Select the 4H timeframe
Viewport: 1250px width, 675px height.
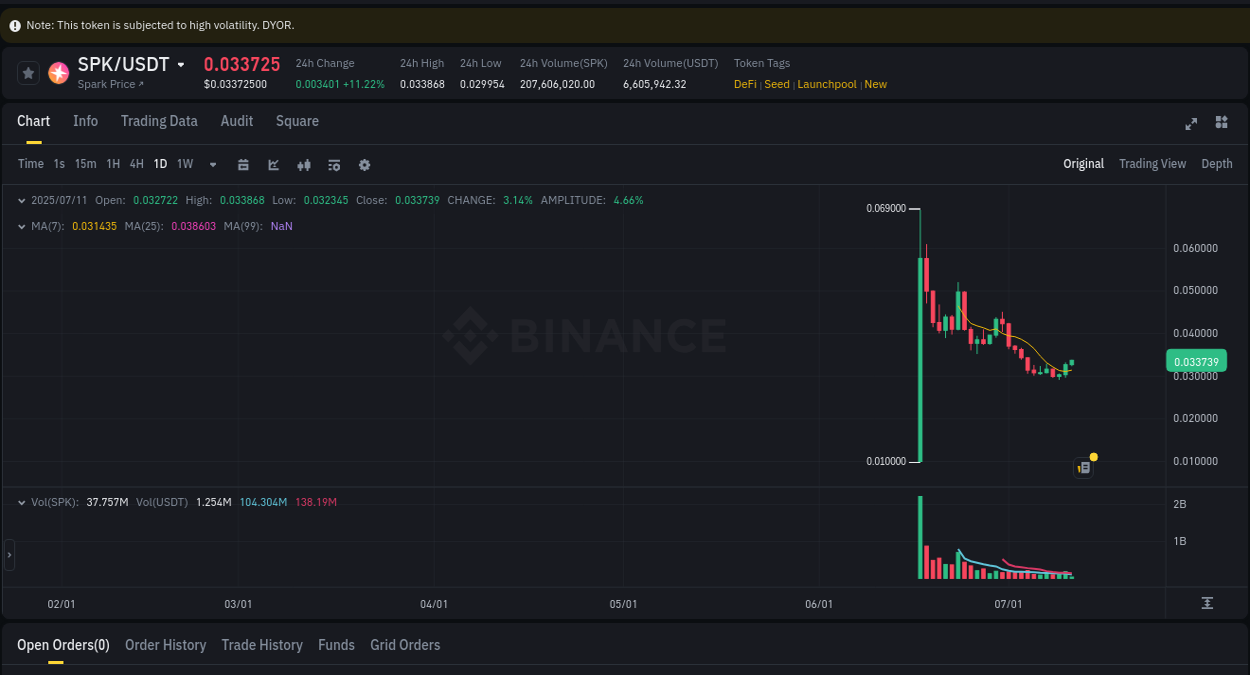136,164
